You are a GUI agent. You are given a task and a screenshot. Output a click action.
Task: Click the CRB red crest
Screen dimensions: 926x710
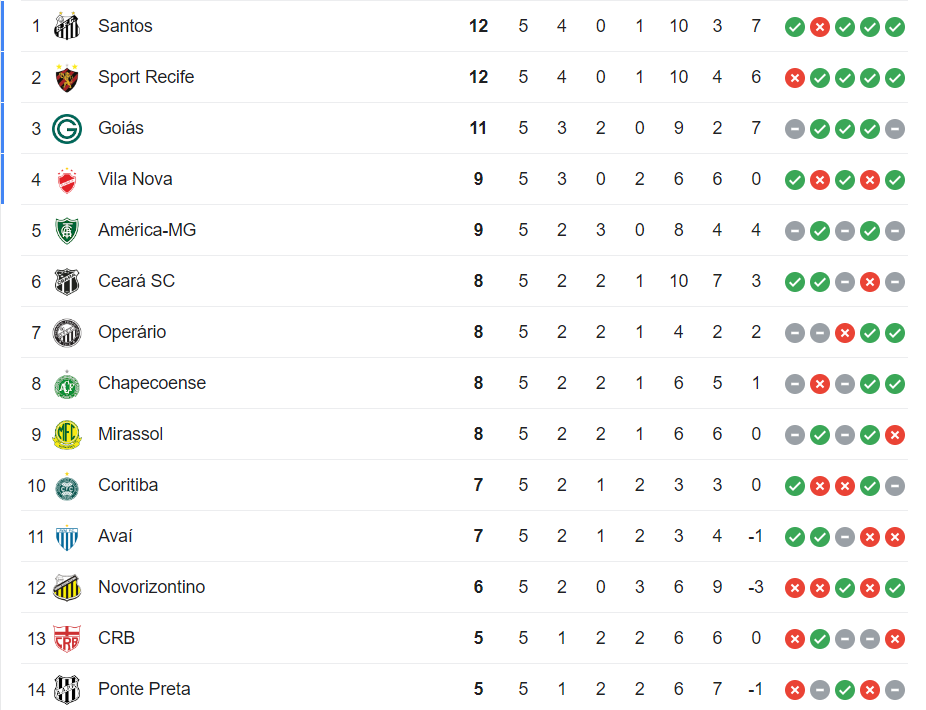click(67, 639)
